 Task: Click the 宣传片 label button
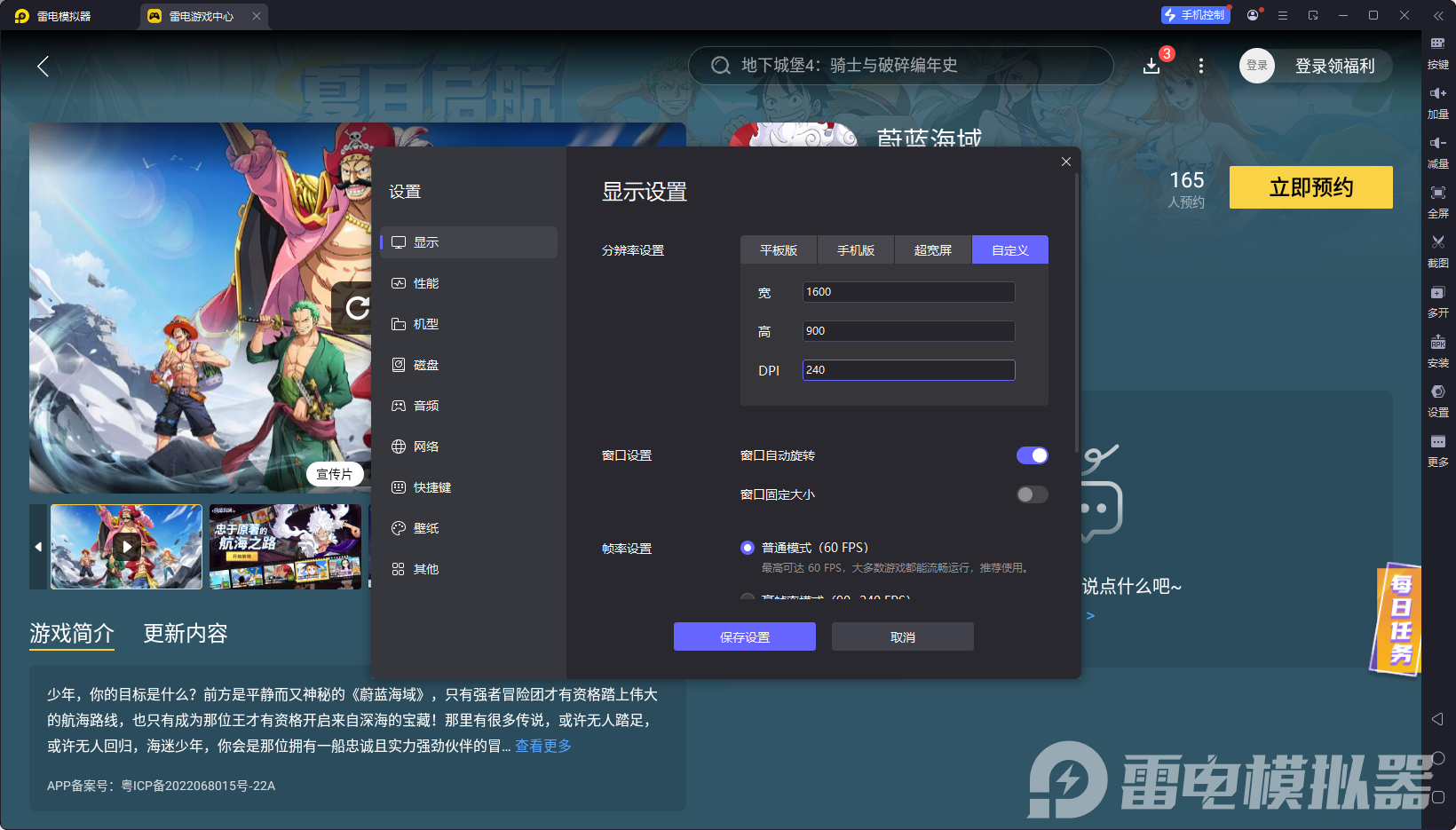click(x=335, y=474)
